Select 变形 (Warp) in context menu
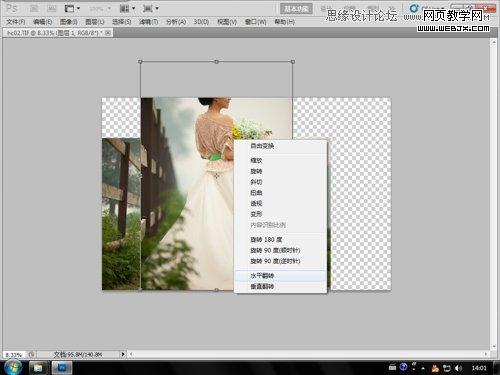 [x=280, y=214]
